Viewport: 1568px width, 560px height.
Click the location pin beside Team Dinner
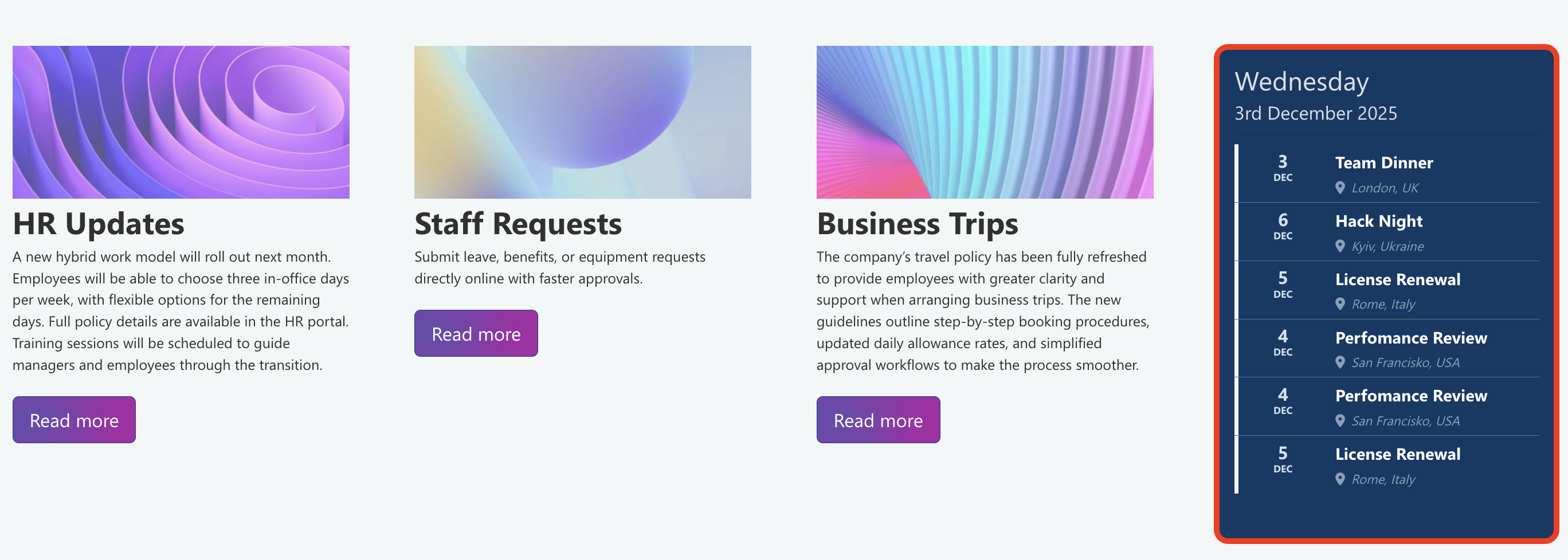[x=1339, y=188]
